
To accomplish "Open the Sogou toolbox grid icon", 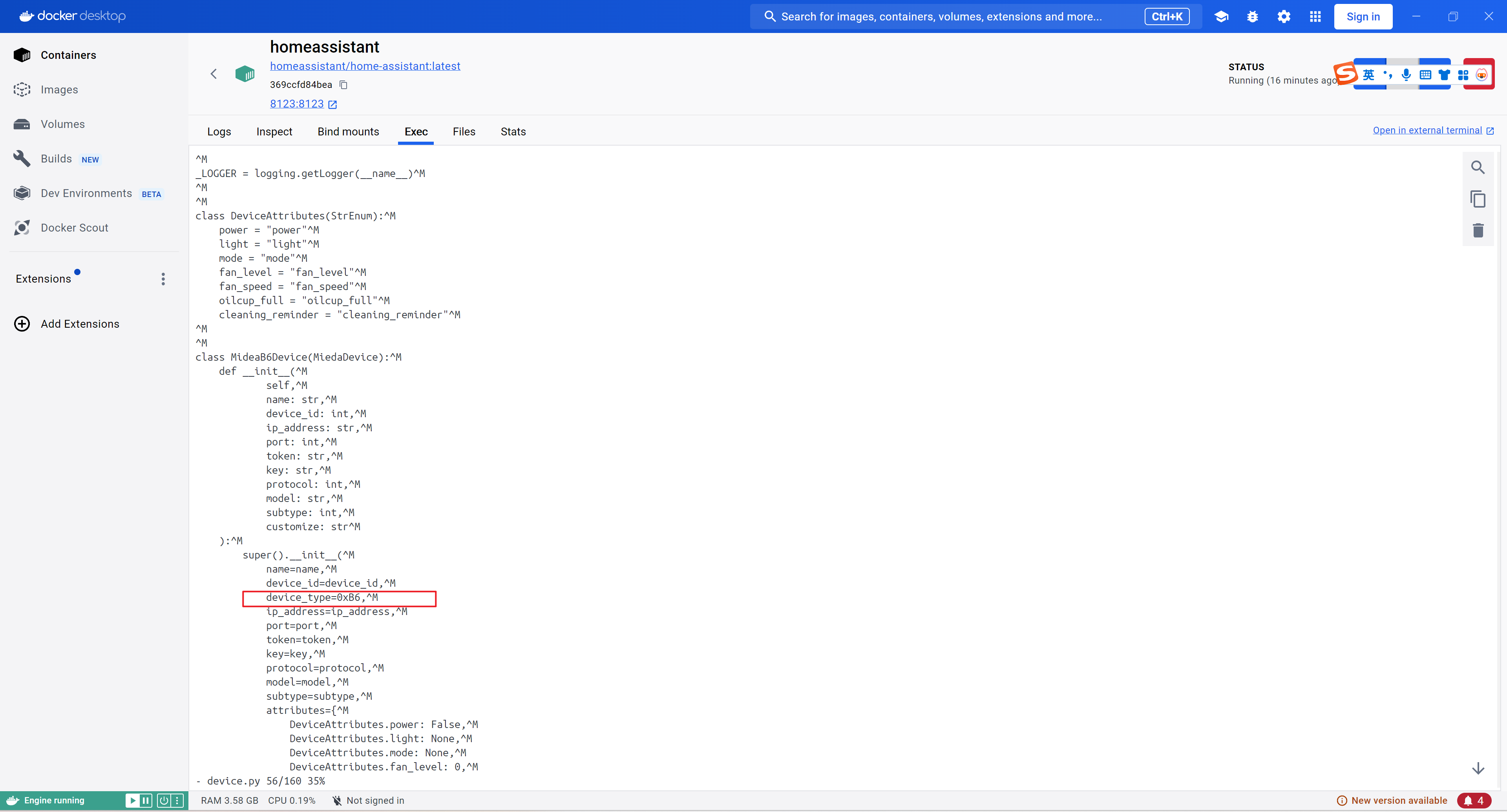I will pyautogui.click(x=1463, y=75).
